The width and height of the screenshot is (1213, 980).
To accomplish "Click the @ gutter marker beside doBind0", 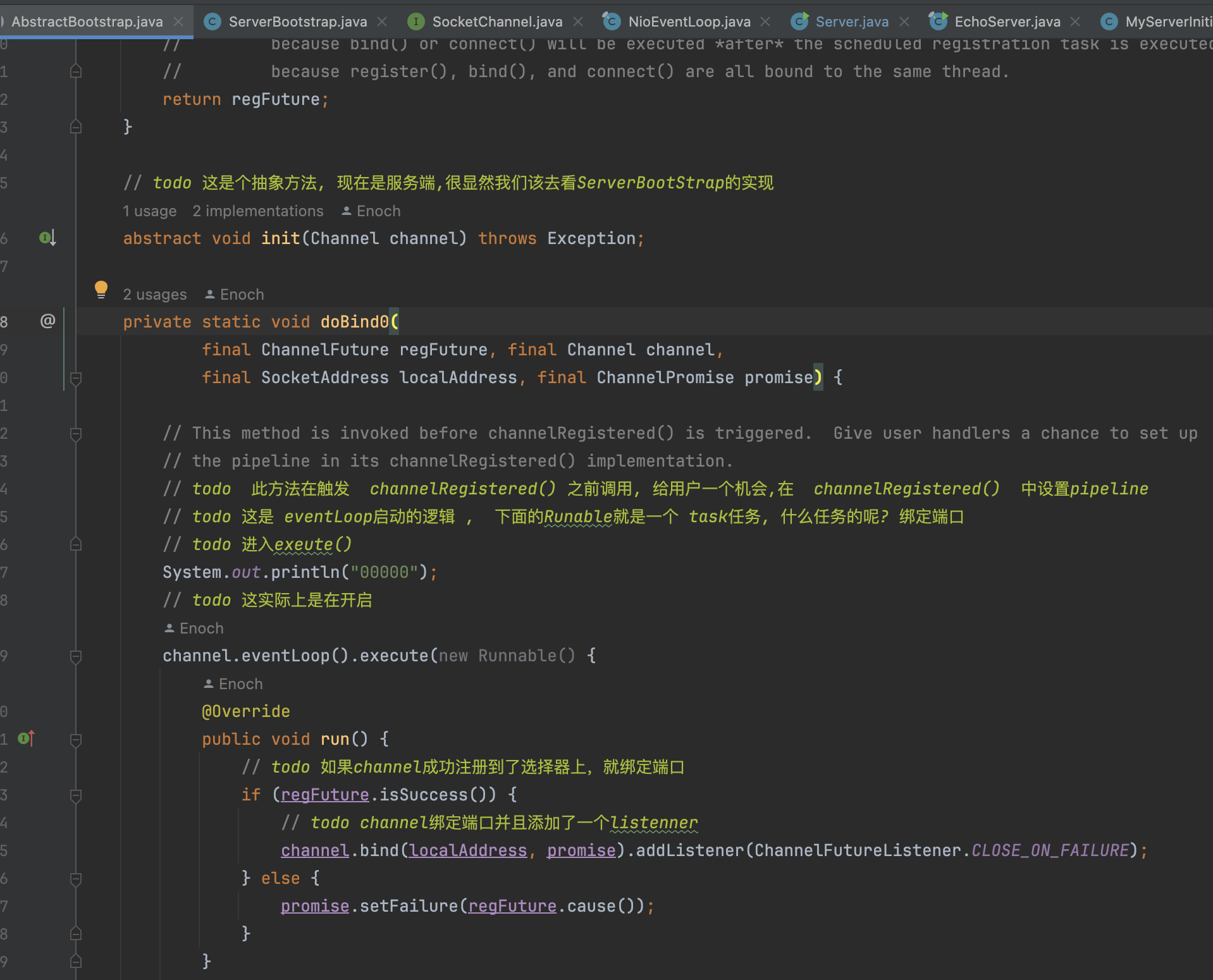I will coord(47,321).
